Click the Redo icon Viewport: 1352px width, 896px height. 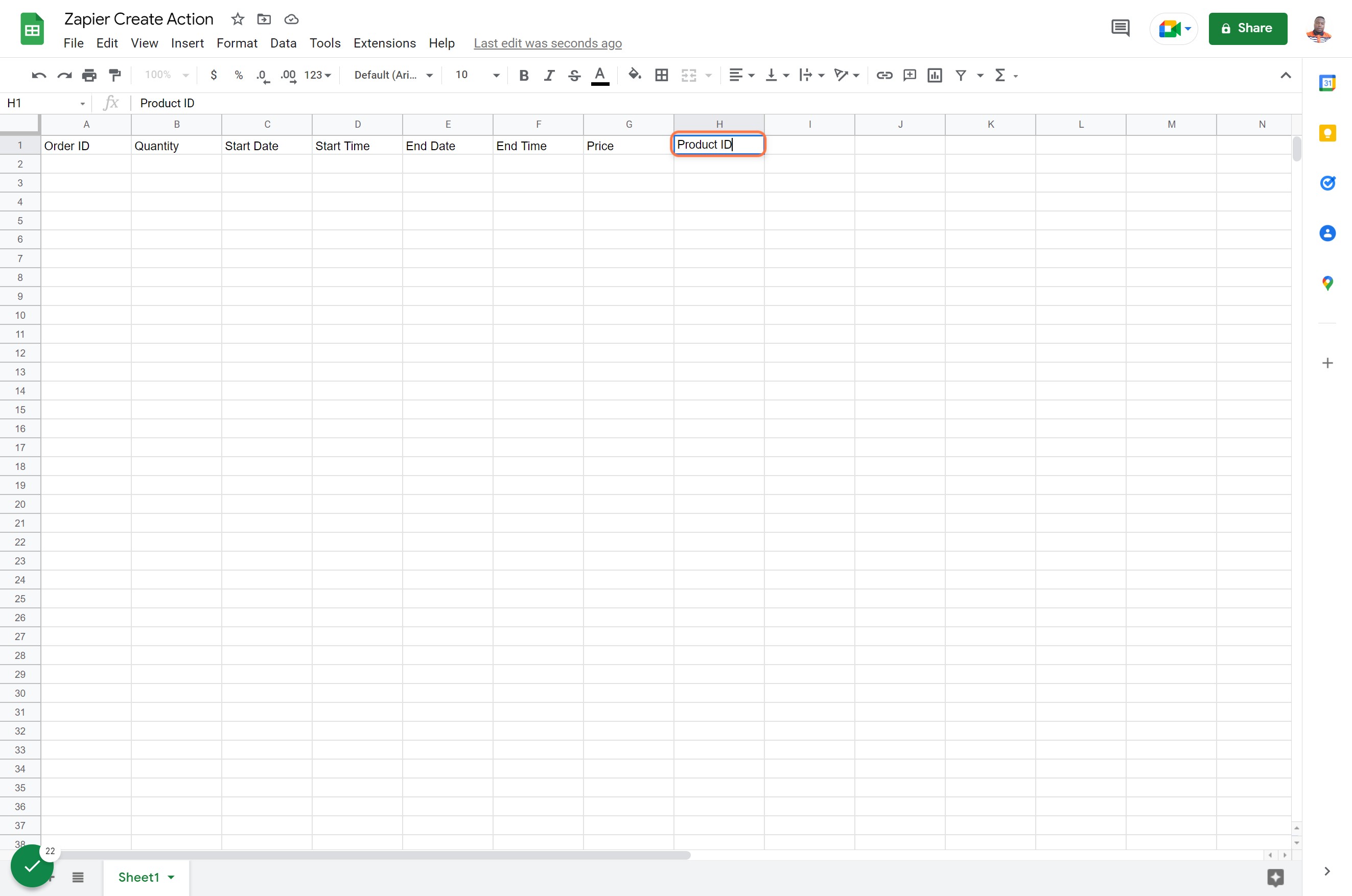click(64, 76)
